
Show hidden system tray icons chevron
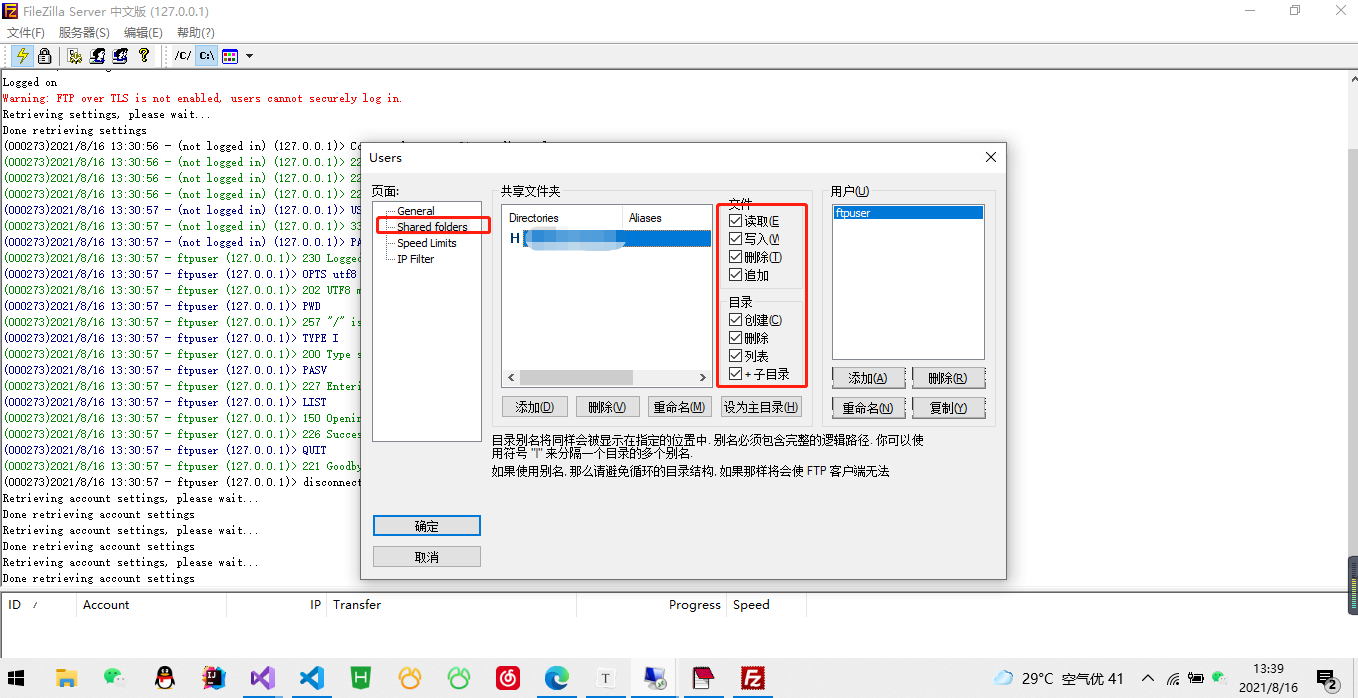1148,679
